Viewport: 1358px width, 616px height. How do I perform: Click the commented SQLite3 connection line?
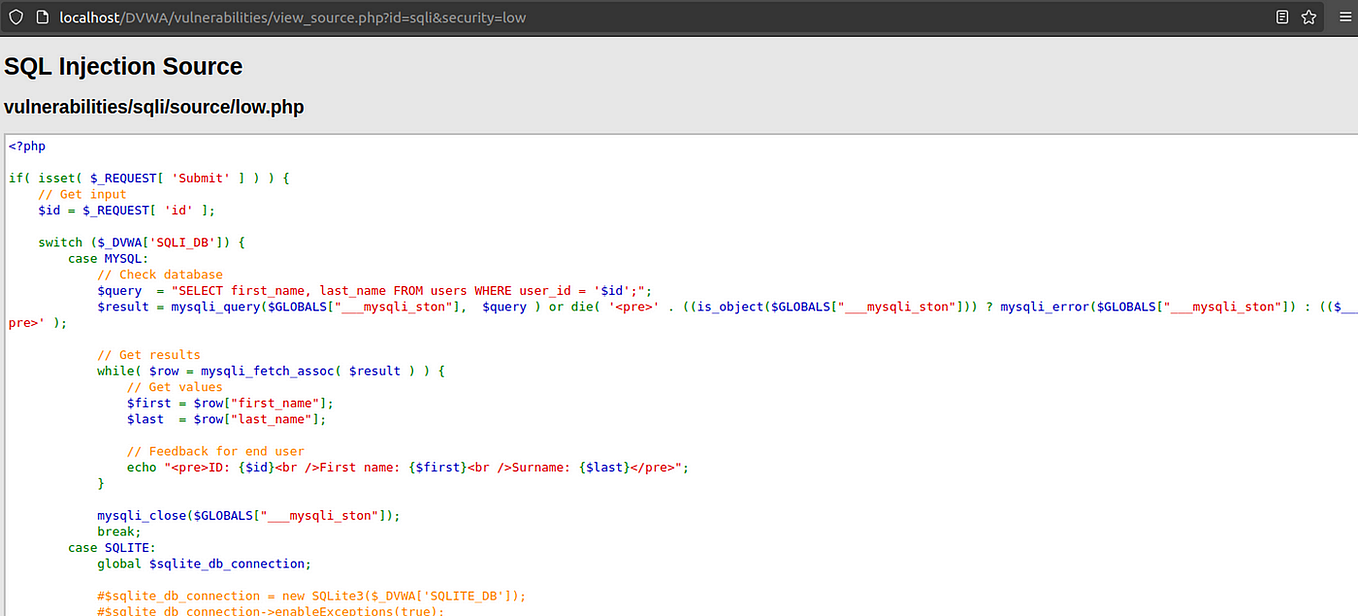point(310,595)
